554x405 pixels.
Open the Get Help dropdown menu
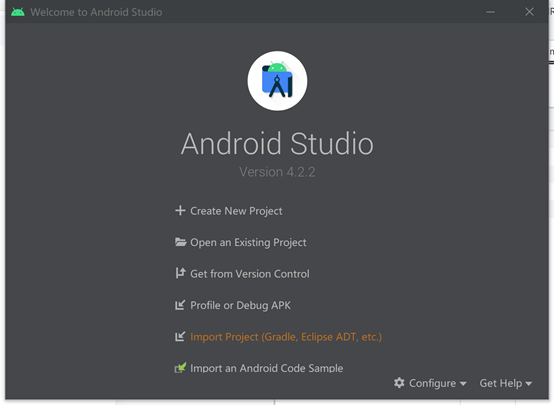[506, 383]
